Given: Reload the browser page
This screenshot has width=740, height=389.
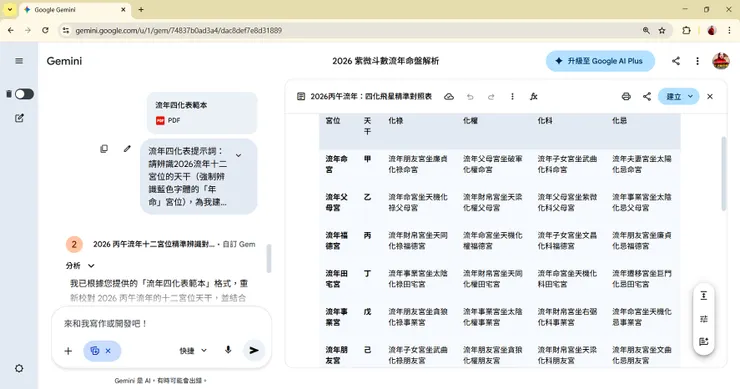Looking at the screenshot, I should pyautogui.click(x=45, y=30).
